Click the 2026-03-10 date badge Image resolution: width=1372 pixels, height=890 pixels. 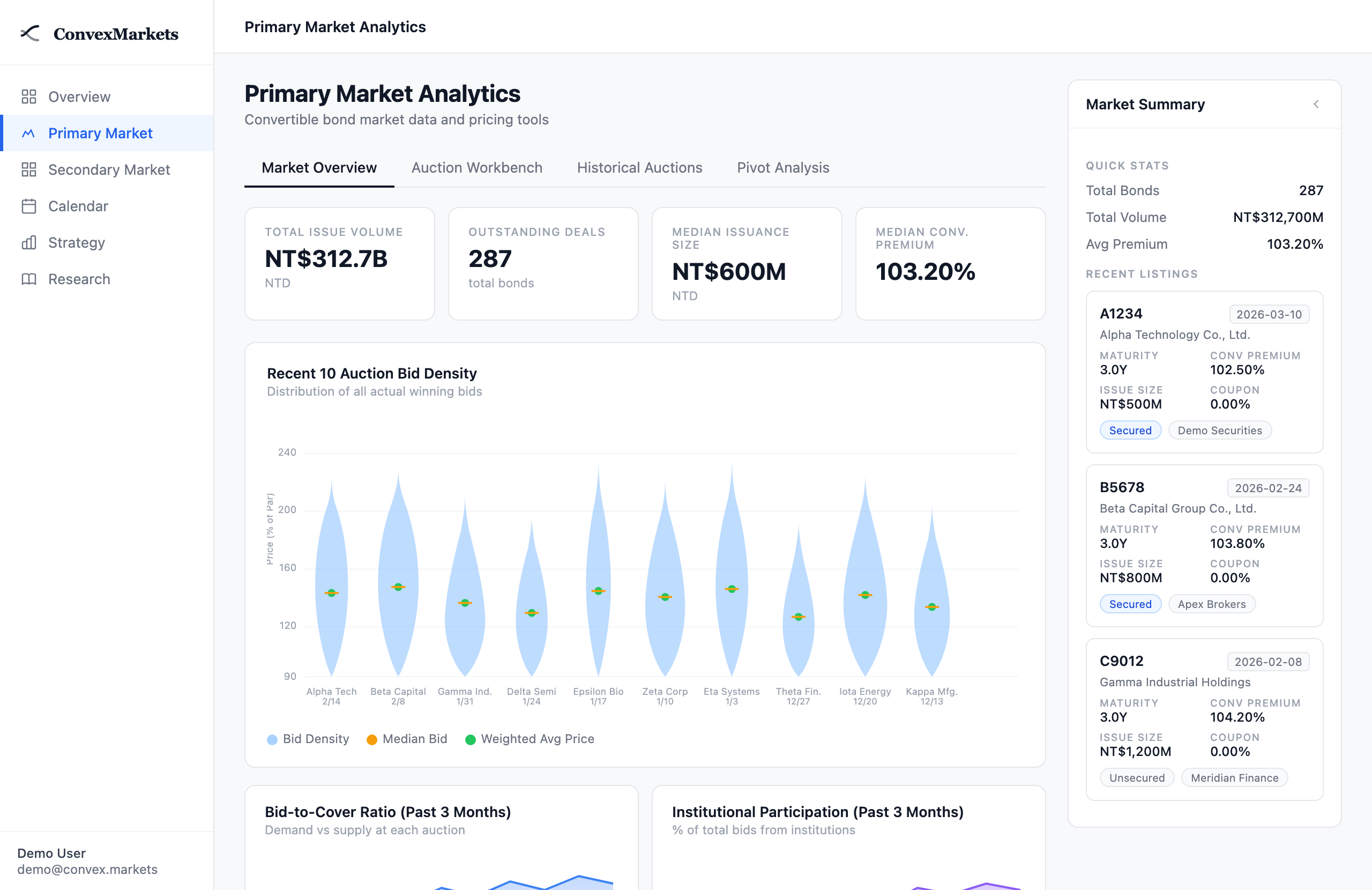(1269, 314)
